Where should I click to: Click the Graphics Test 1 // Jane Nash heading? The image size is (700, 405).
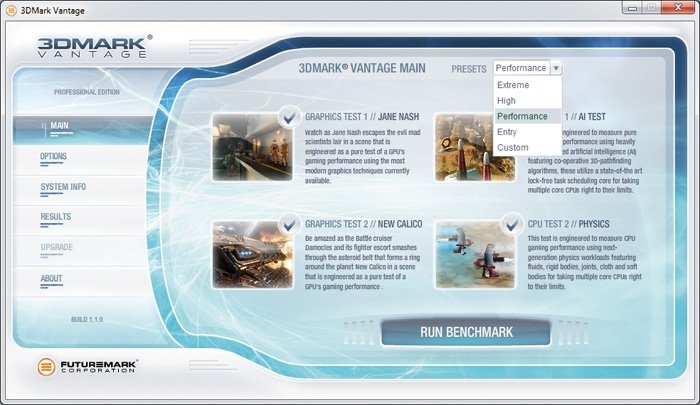click(362, 117)
